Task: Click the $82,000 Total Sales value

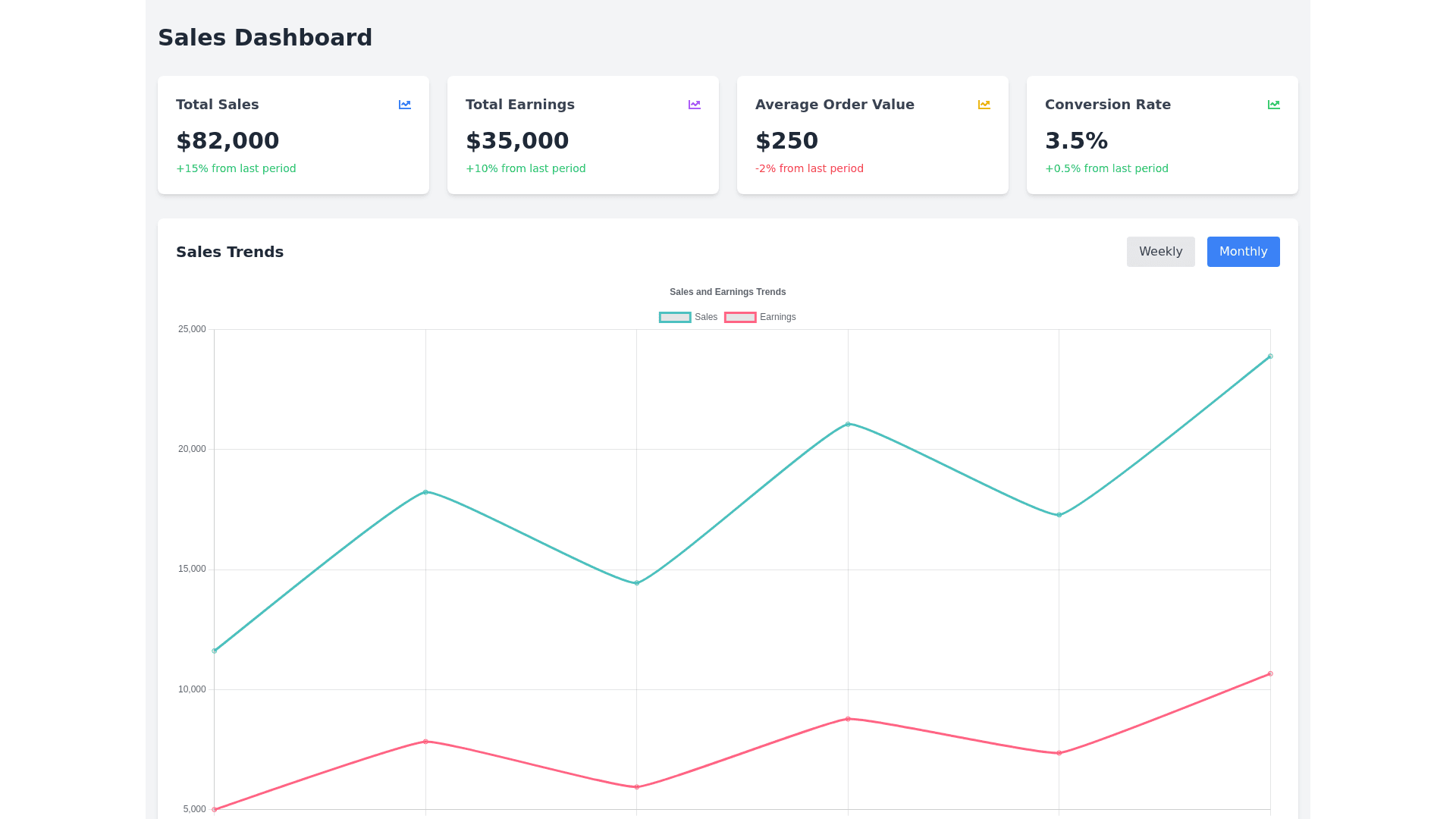Action: 227,141
